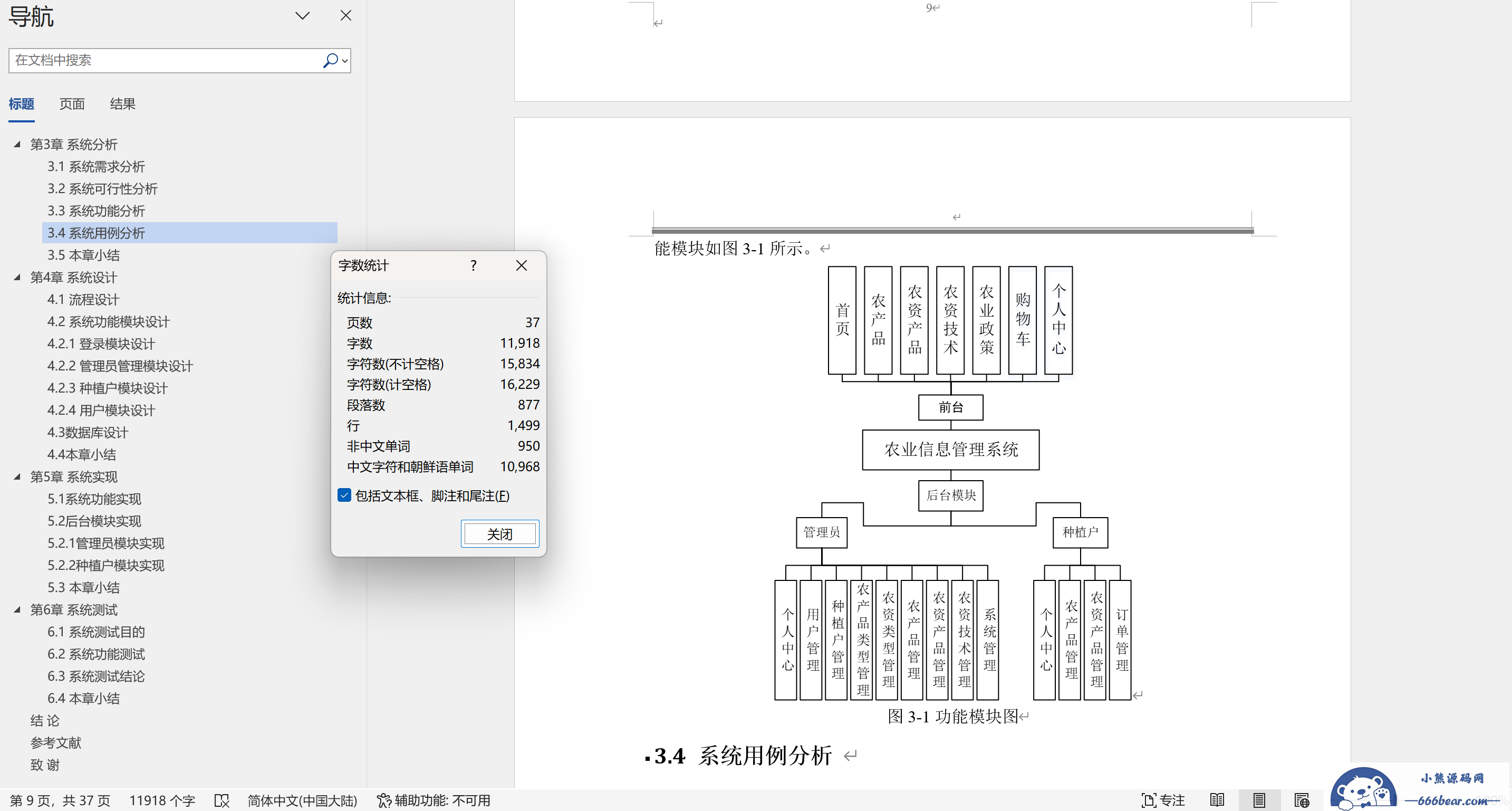Go to heading 4.2.1 登录模块设计
1512x811 pixels.
pos(102,344)
